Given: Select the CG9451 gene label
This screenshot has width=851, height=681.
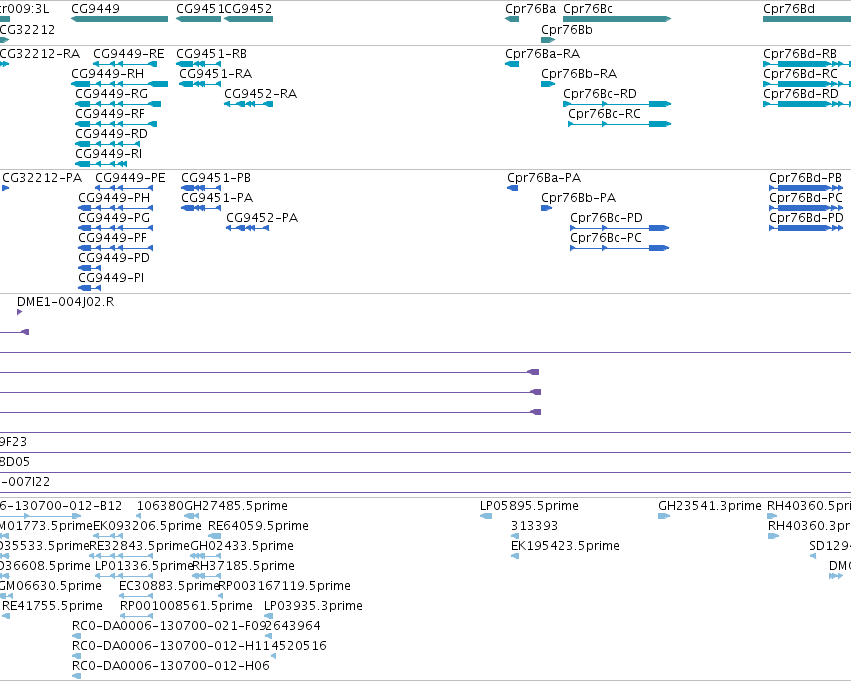Looking at the screenshot, I should pyautogui.click(x=200, y=9).
